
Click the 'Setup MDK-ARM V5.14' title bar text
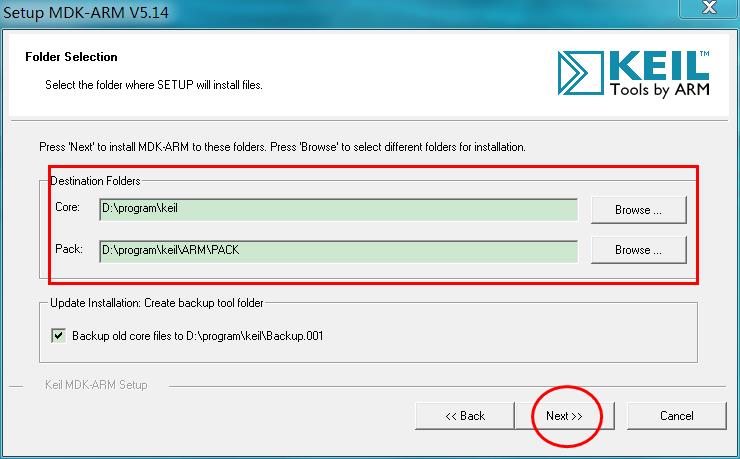click(x=86, y=12)
